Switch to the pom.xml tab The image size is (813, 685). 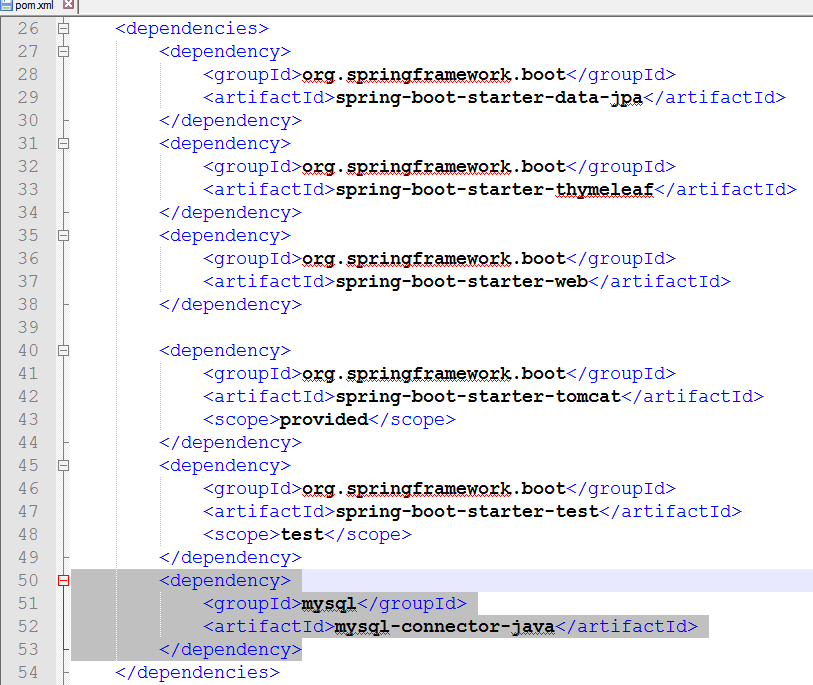coord(34,6)
